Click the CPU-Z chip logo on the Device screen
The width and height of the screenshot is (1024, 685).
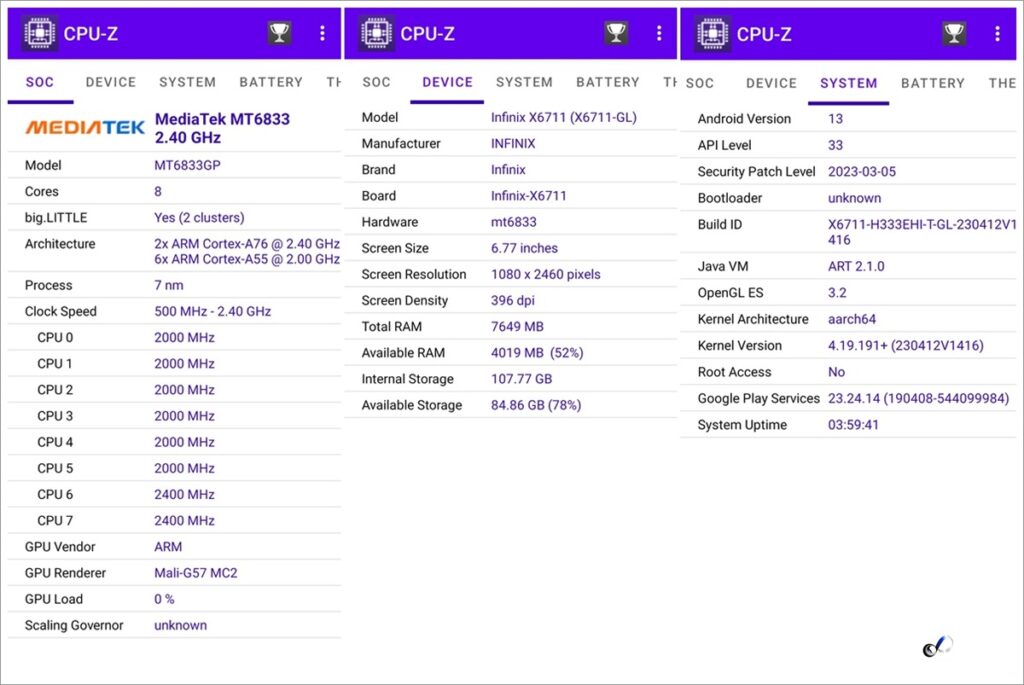[x=377, y=33]
